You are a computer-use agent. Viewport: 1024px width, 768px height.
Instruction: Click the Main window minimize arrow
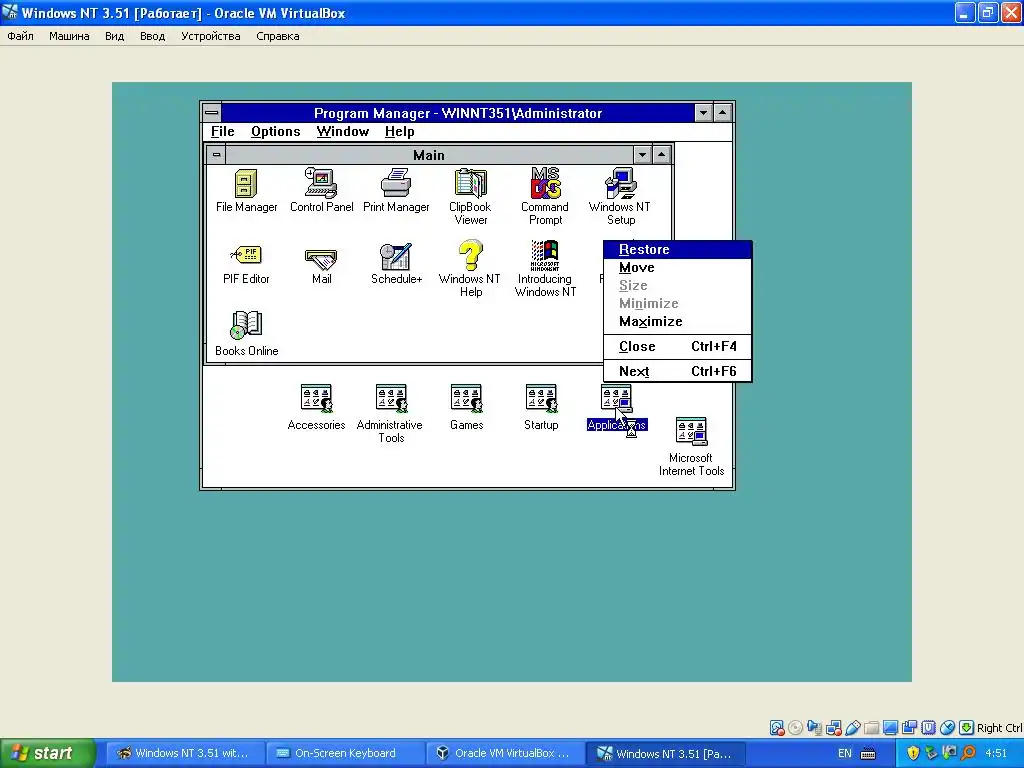click(x=643, y=155)
